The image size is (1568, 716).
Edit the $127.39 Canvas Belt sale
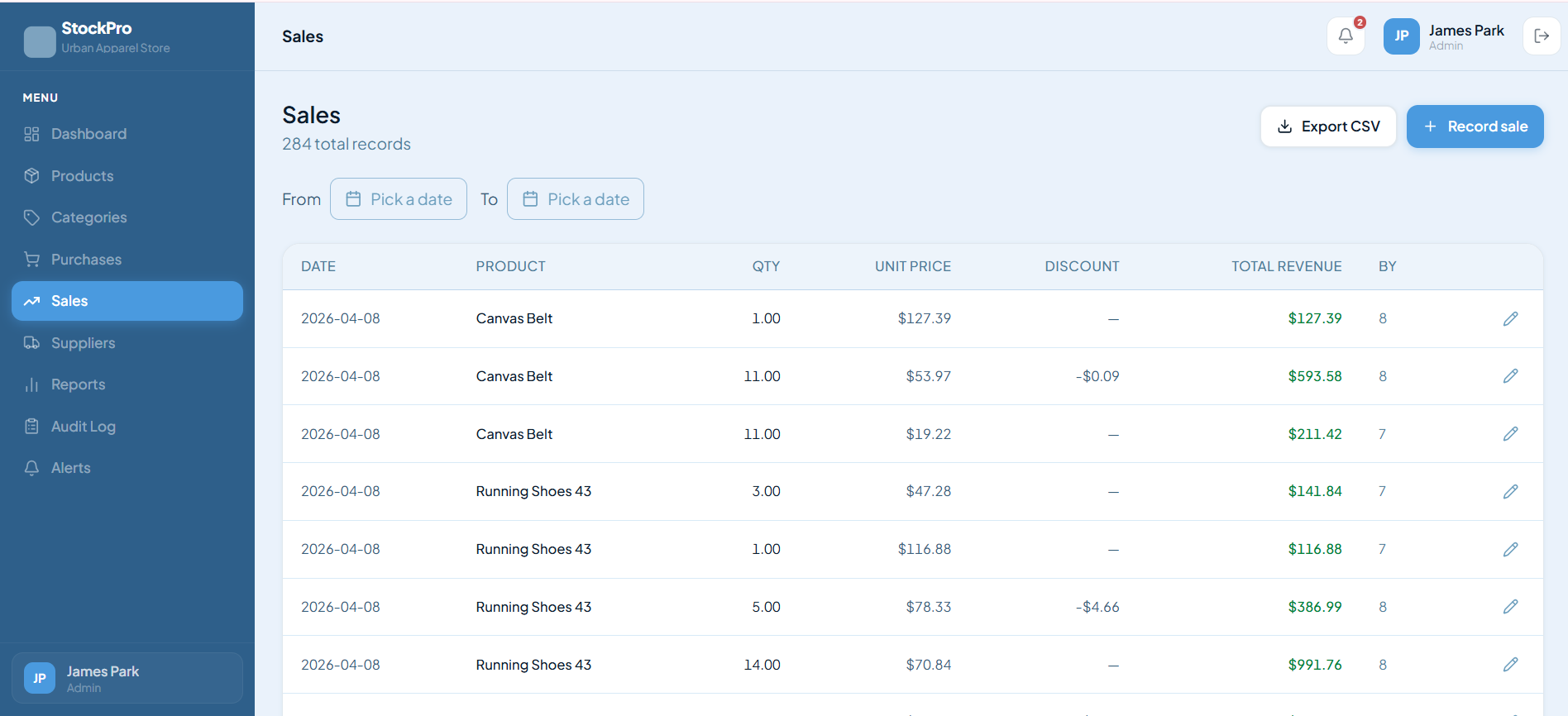coord(1510,319)
